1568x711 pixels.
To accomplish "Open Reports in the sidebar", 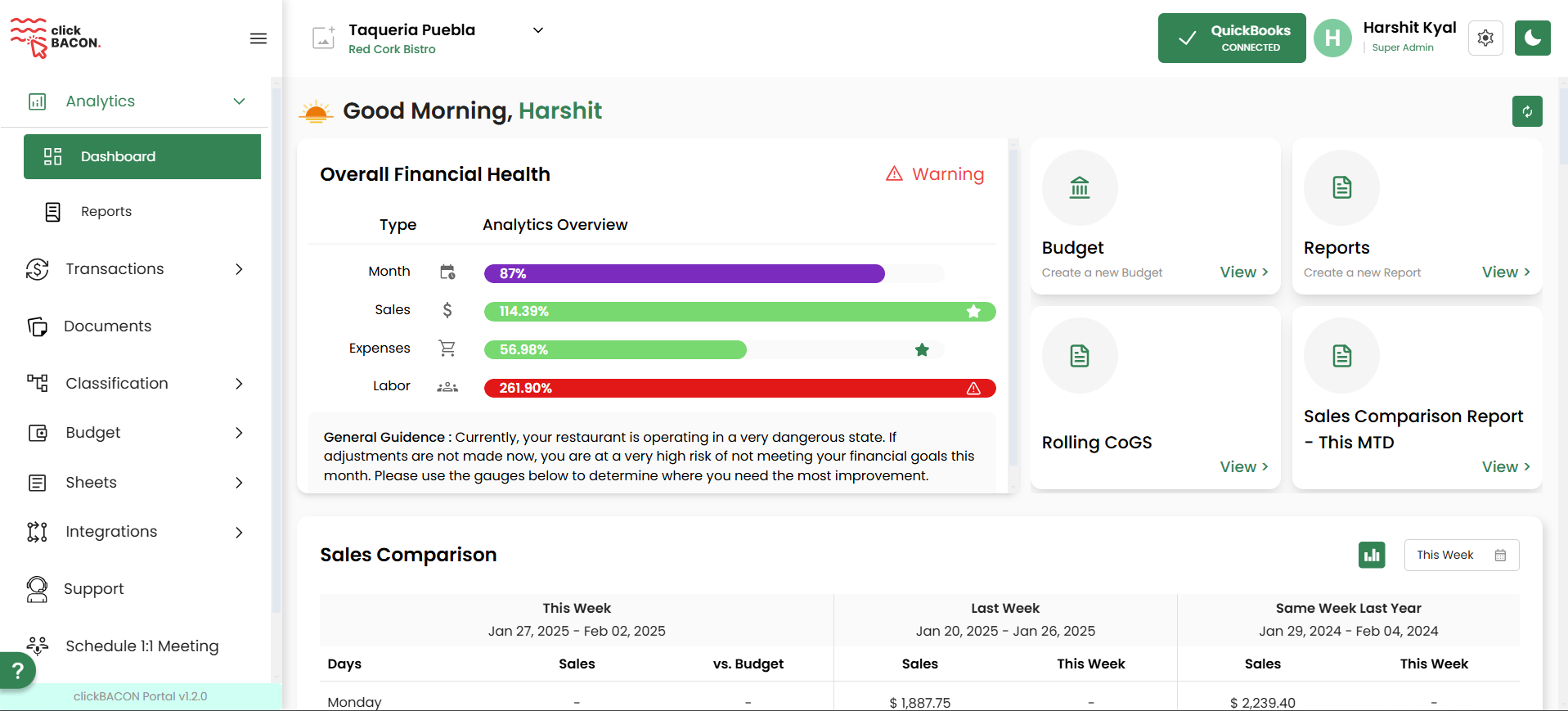I will [106, 212].
